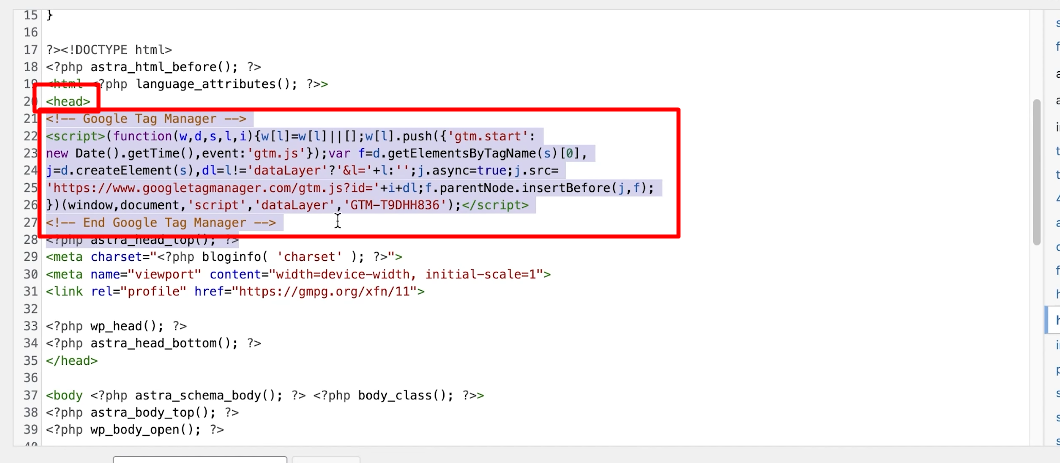Open the dropdown below the code editor
The width and height of the screenshot is (1060, 463).
pos(200,459)
